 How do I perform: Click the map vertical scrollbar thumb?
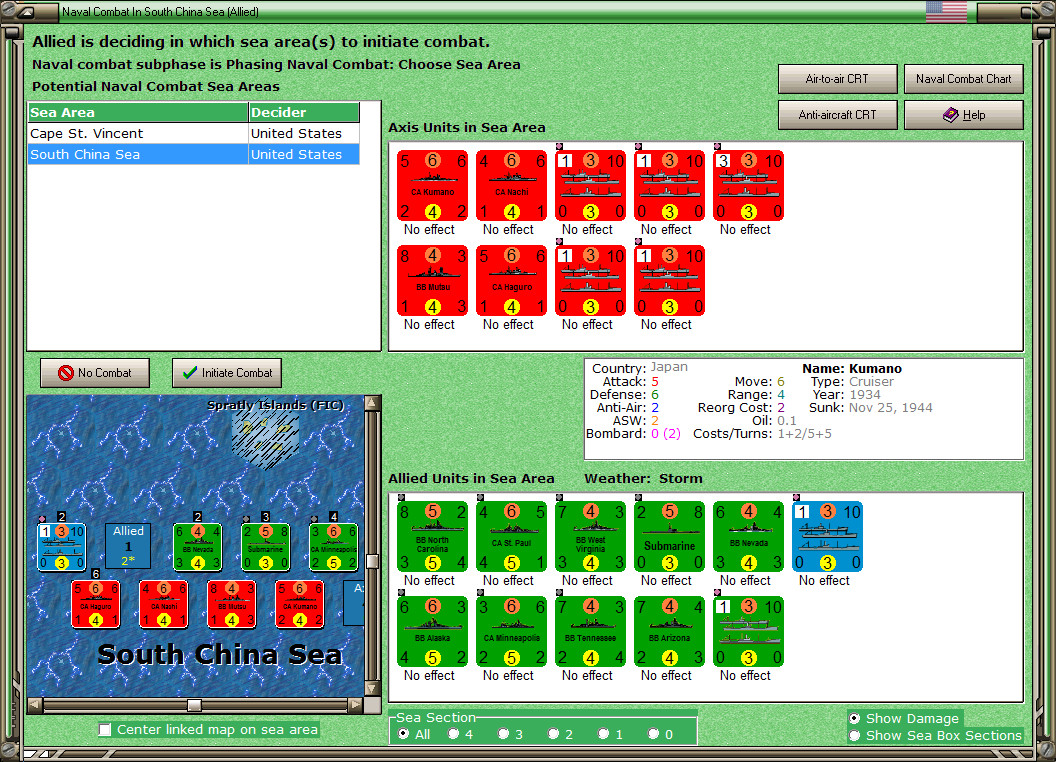pos(372,561)
